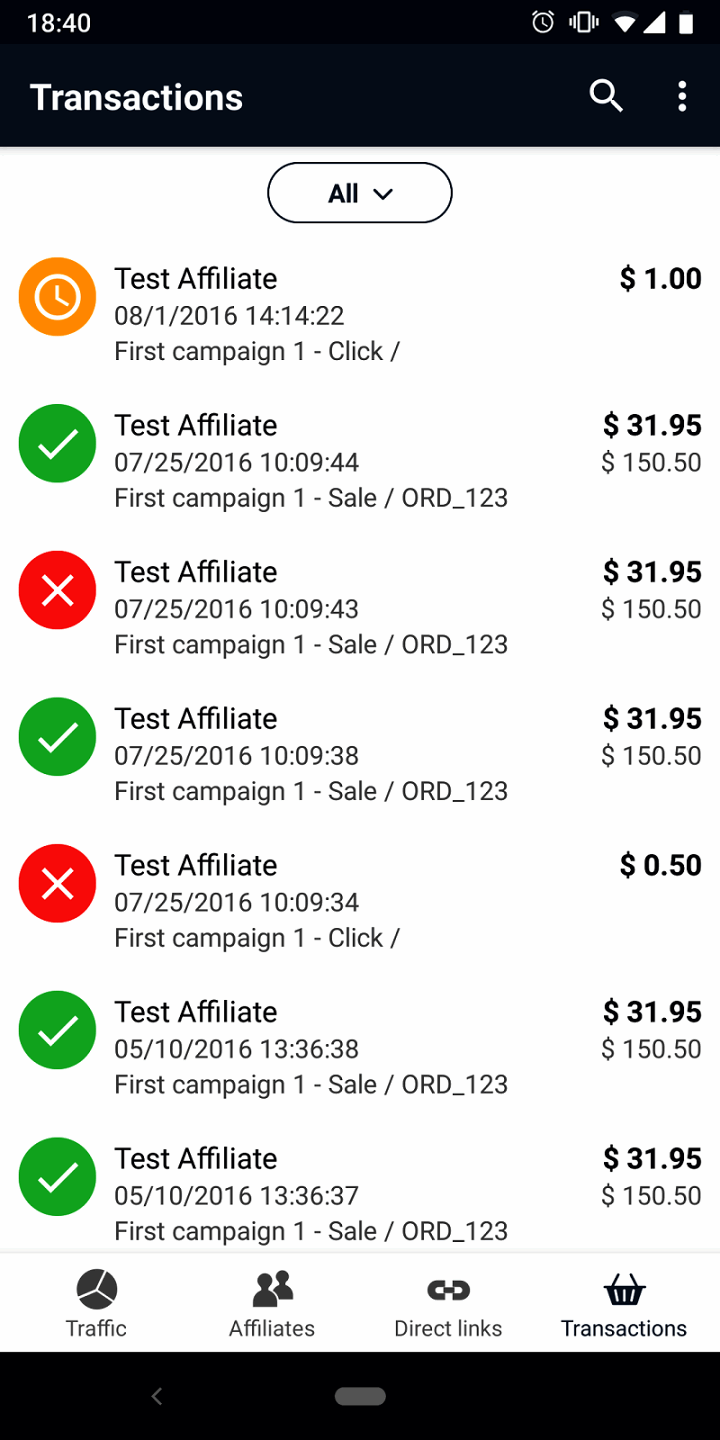Tap the search magnifier icon
The image size is (720, 1440).
tap(606, 97)
